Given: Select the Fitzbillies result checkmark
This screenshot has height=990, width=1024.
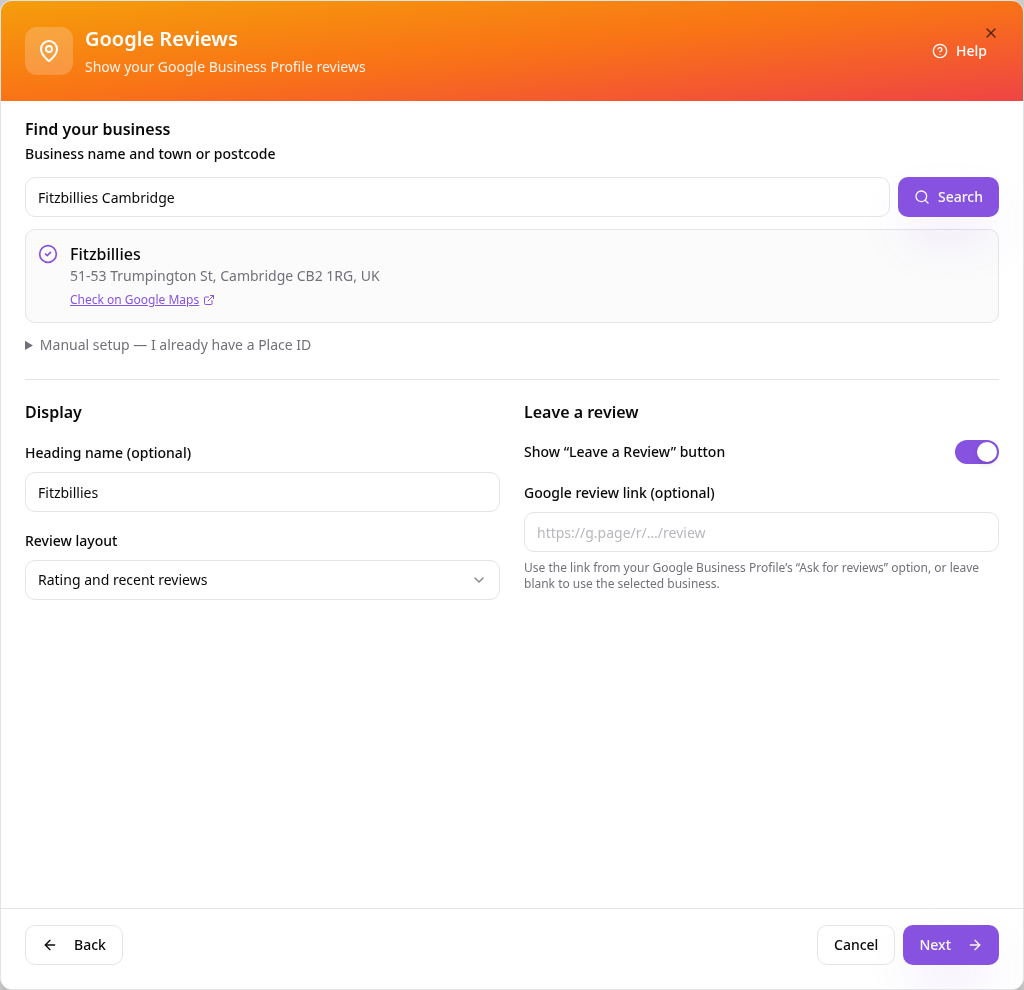Looking at the screenshot, I should (48, 254).
